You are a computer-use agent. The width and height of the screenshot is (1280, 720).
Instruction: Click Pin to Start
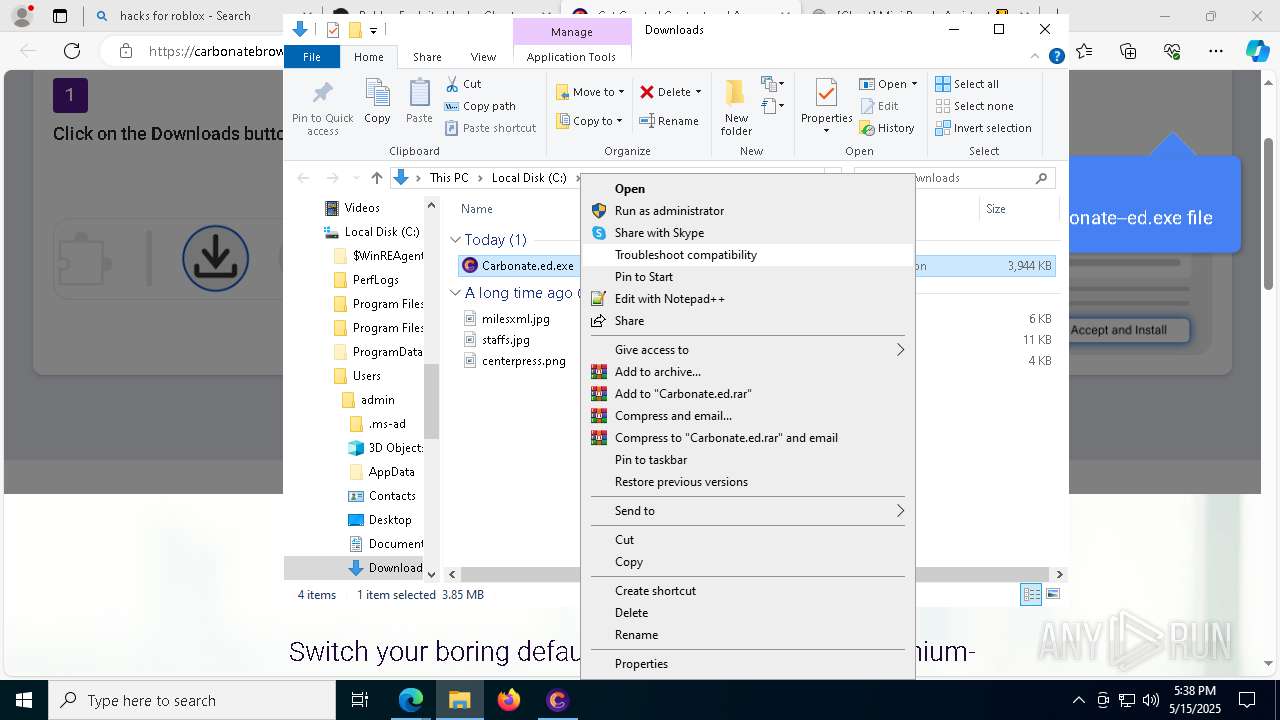tap(747, 277)
